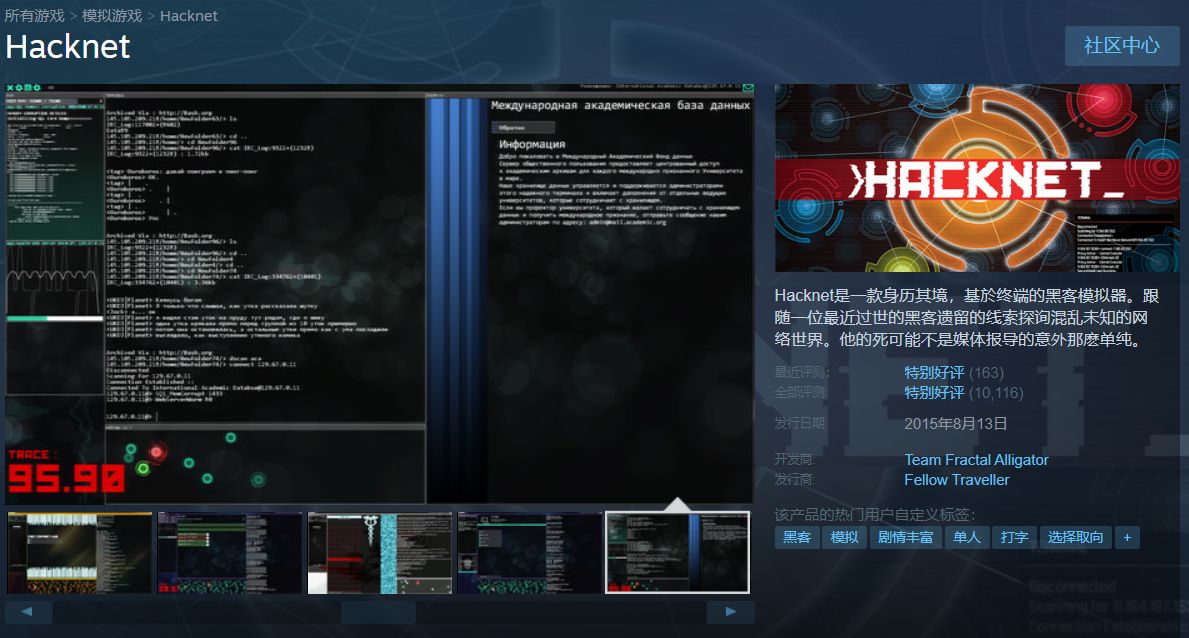The width and height of the screenshot is (1189, 638).
Task: Click the 黑客 tag
Action: pyautogui.click(x=797, y=537)
